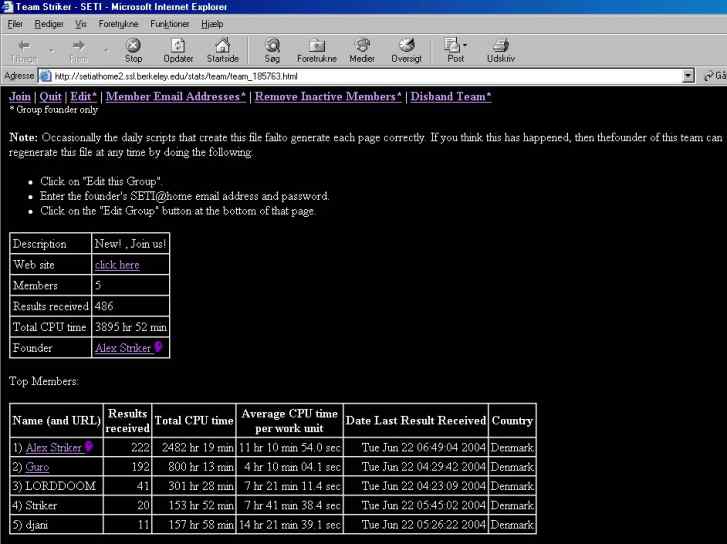The image size is (727, 544).
Task: Click the 'Average CPU time per work unit' header
Action: tap(289, 421)
